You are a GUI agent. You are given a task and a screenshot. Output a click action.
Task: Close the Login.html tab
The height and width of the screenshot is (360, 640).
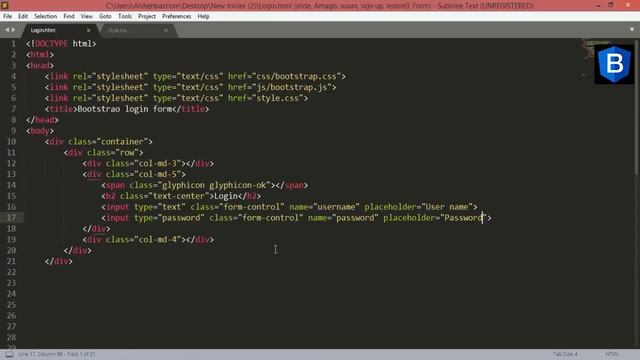(89, 30)
